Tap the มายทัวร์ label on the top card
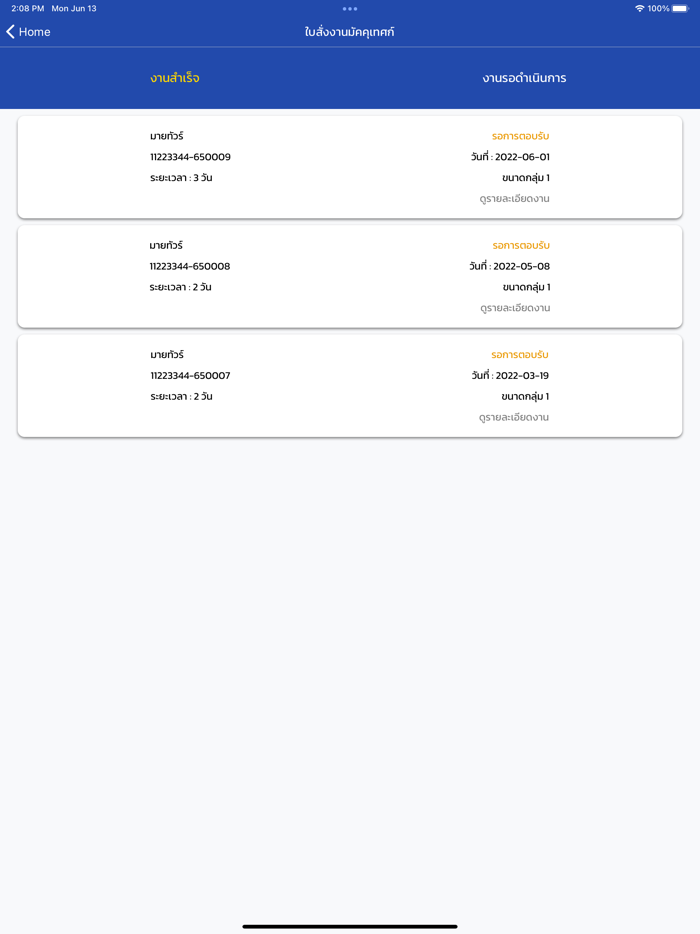Screen dimensions: 700x934 click(170, 136)
